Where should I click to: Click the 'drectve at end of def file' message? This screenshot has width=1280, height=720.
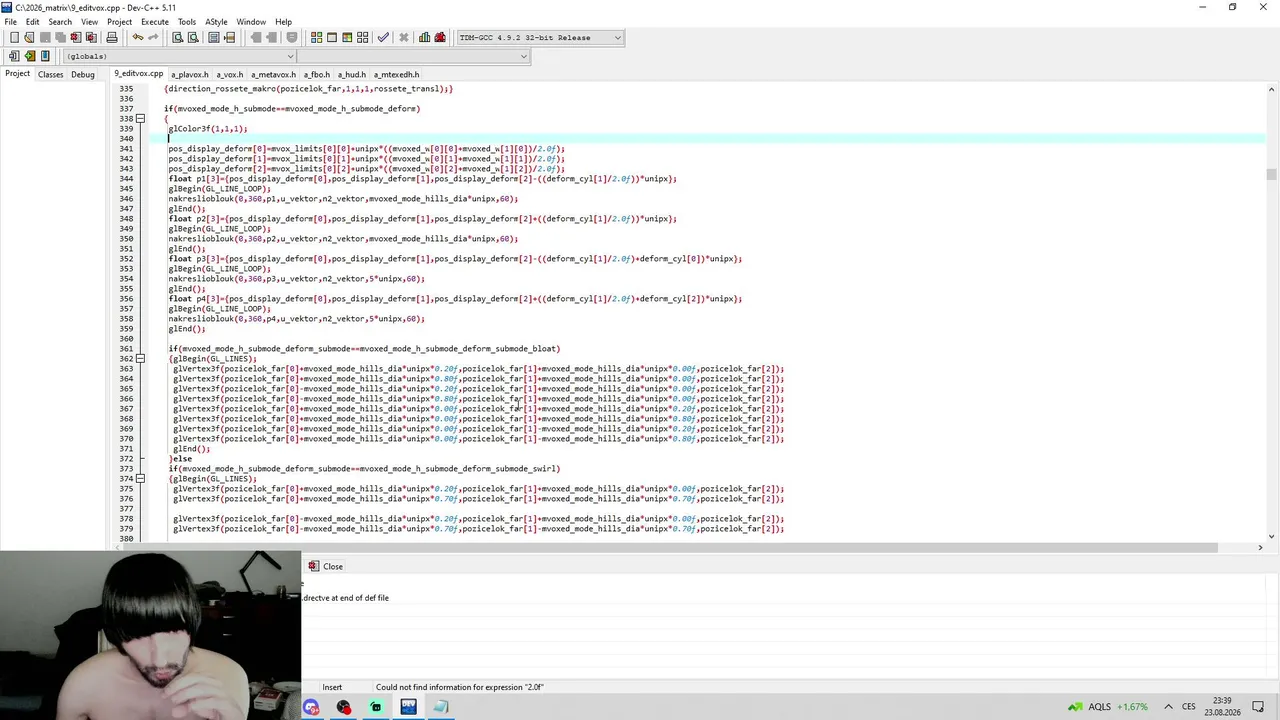click(x=346, y=598)
